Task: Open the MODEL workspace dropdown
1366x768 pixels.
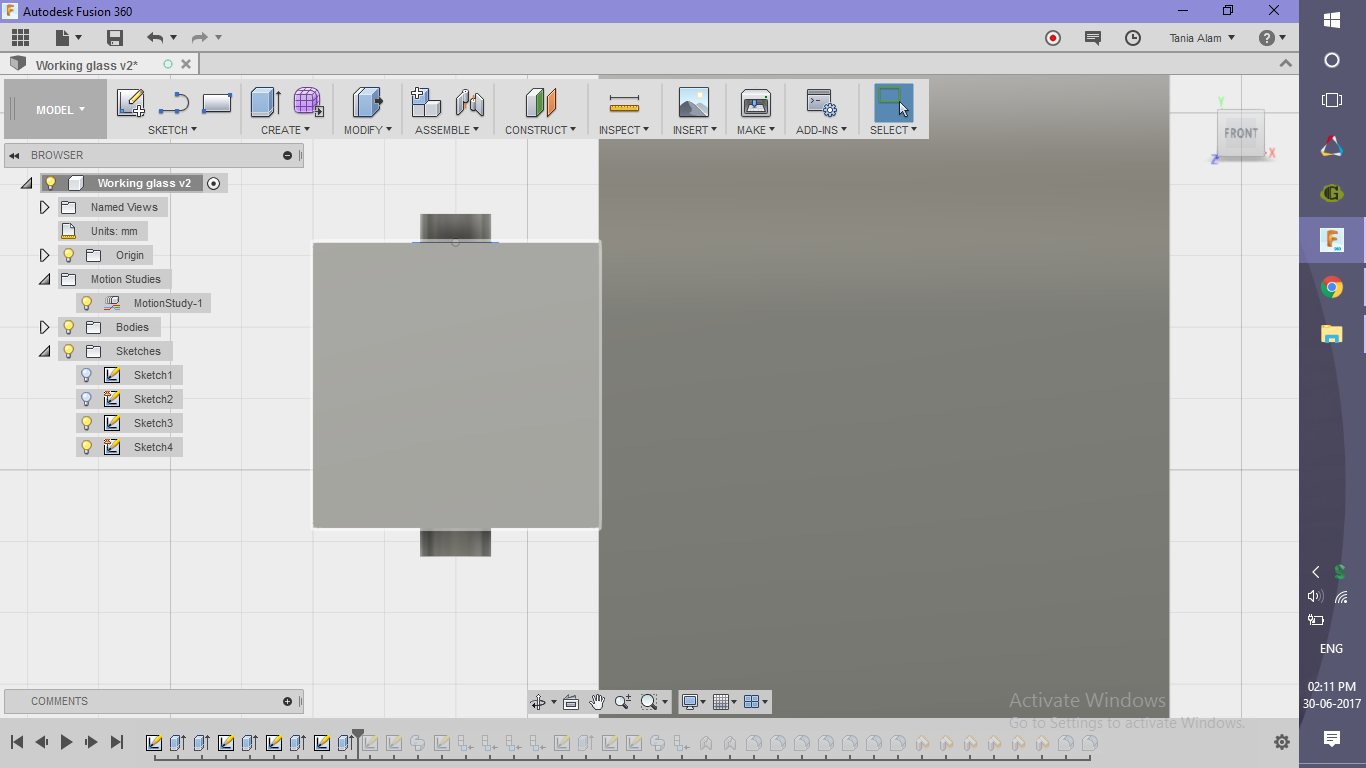Action: tap(60, 110)
